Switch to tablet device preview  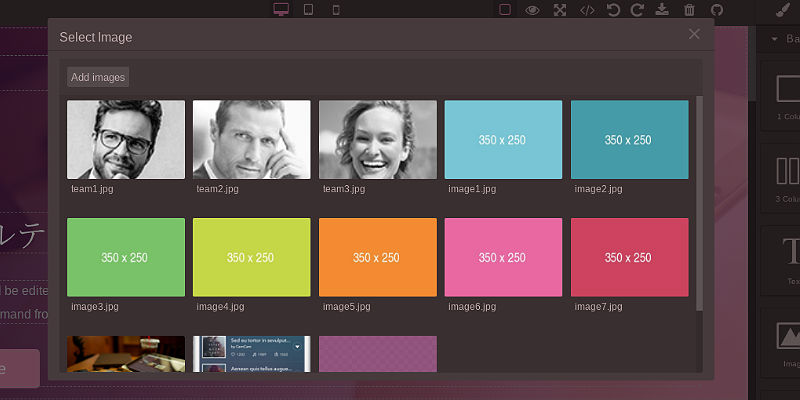(308, 9)
